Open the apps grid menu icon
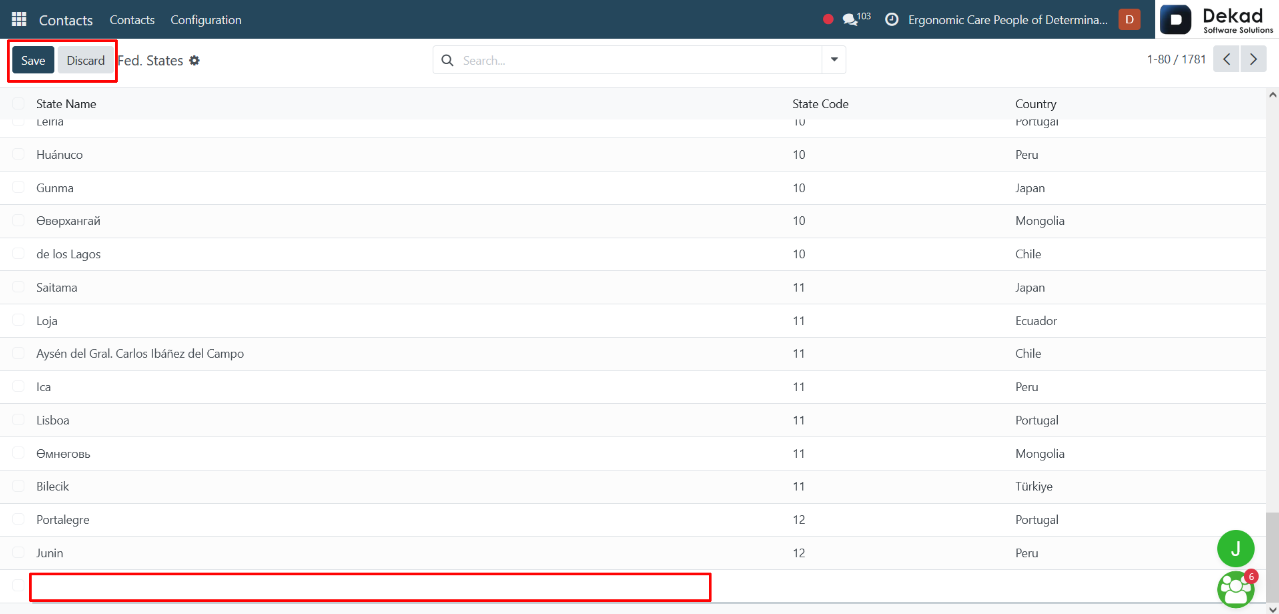This screenshot has height=614, width=1279. pyautogui.click(x=19, y=19)
